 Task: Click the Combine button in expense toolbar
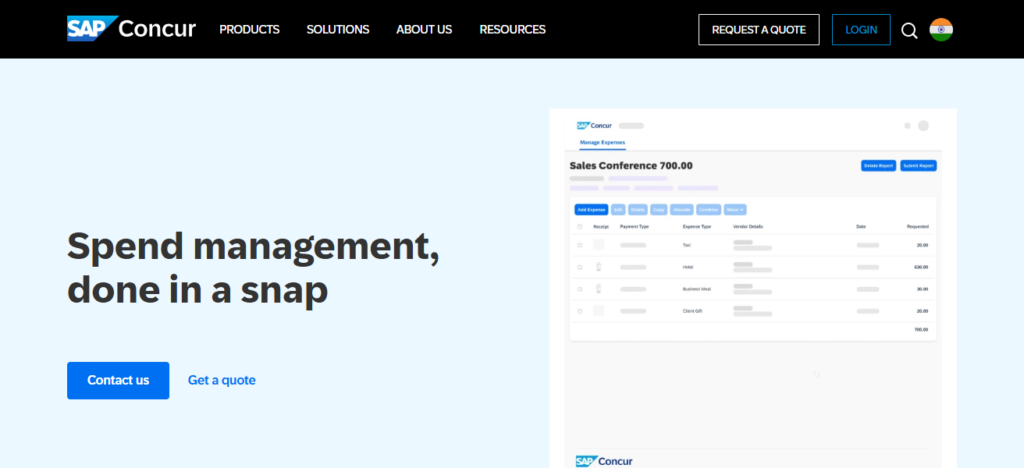(709, 210)
